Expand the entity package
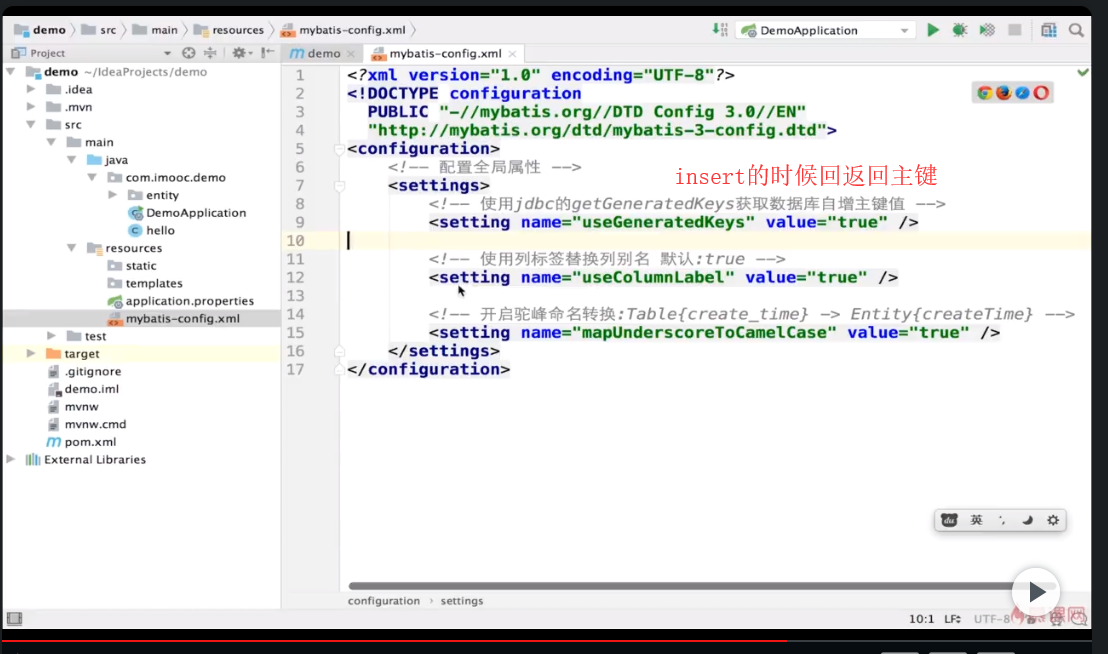Viewport: 1108px width, 654px height. pyautogui.click(x=112, y=195)
